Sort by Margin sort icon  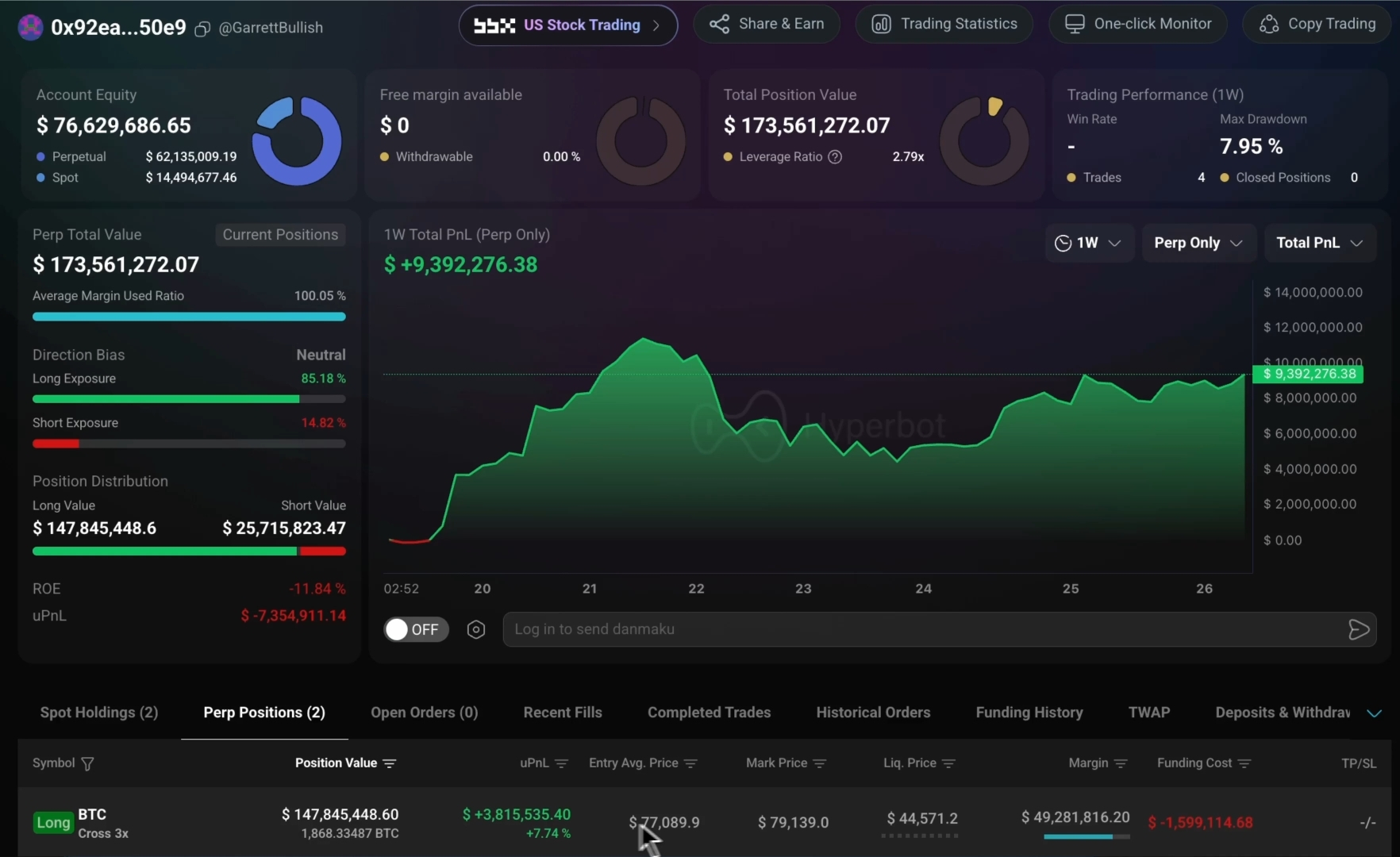click(1121, 763)
